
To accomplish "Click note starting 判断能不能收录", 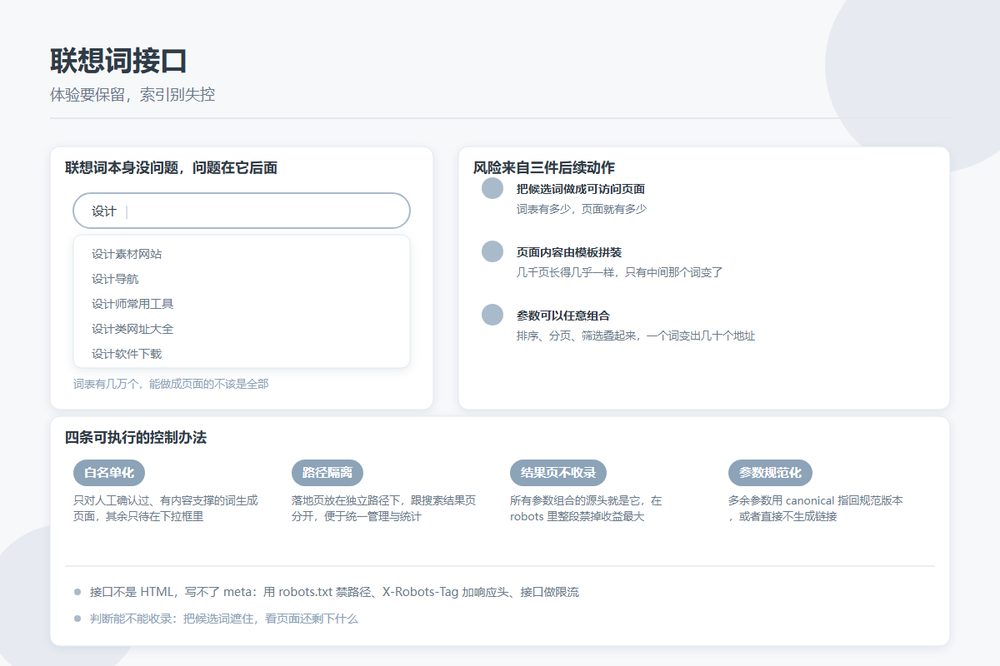I will click(224, 619).
